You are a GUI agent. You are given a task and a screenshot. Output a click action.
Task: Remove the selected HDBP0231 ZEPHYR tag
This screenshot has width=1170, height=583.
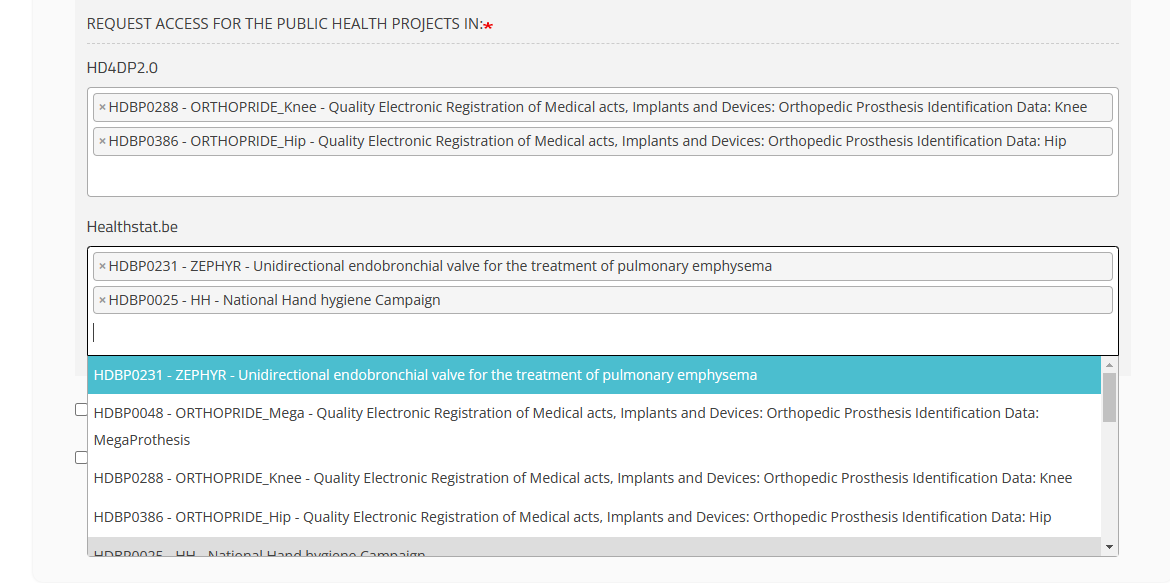click(x=102, y=267)
